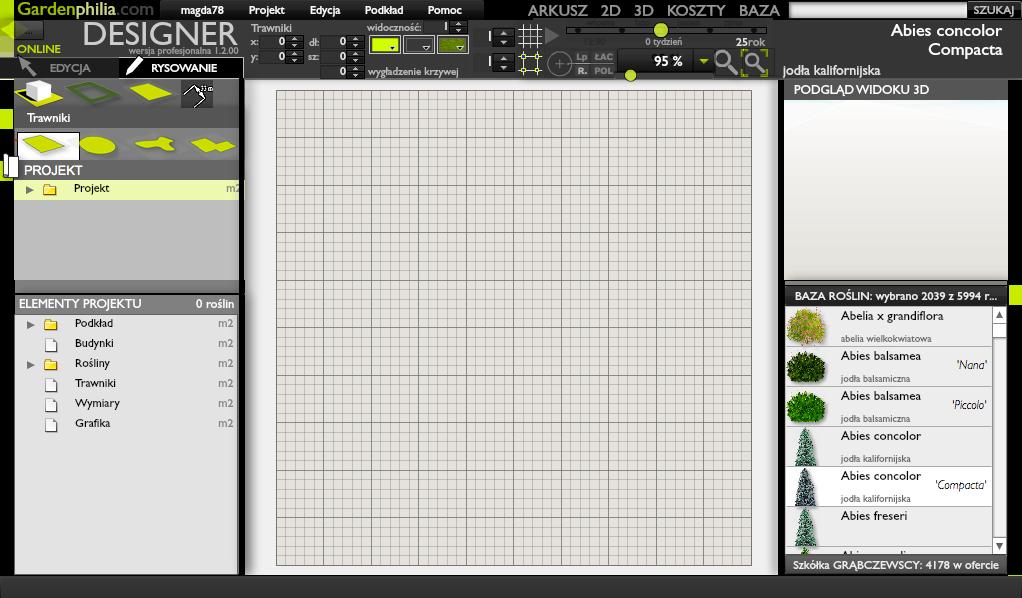Toggle the ŁAC label option

604,57
